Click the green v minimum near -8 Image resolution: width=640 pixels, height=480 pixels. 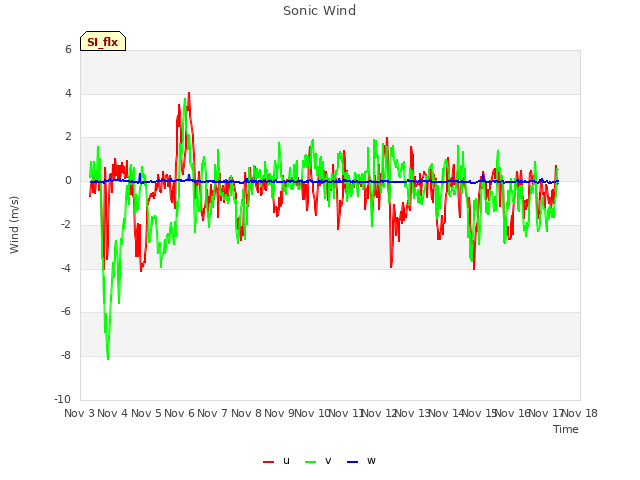(x=108, y=359)
